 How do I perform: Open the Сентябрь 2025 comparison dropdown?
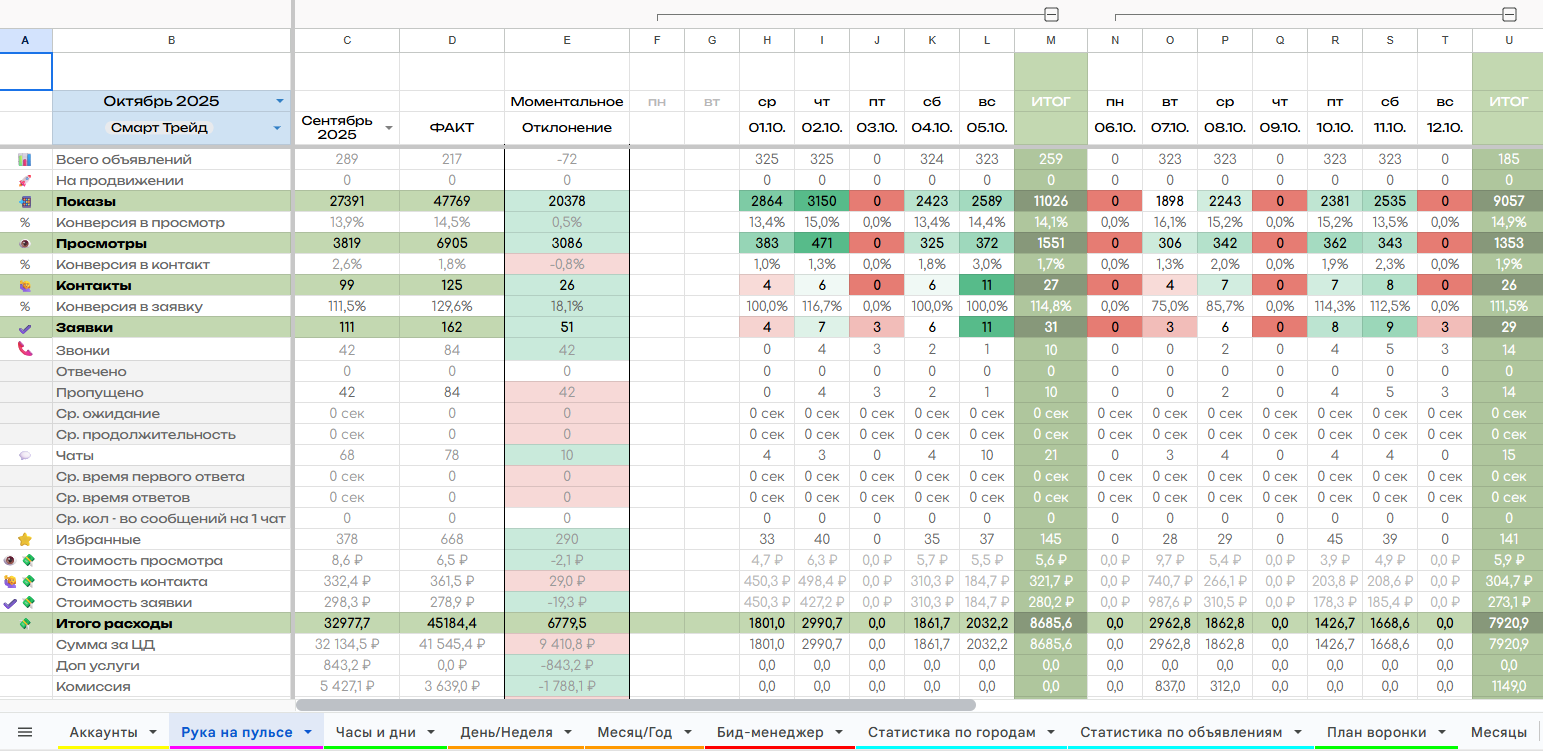[389, 128]
